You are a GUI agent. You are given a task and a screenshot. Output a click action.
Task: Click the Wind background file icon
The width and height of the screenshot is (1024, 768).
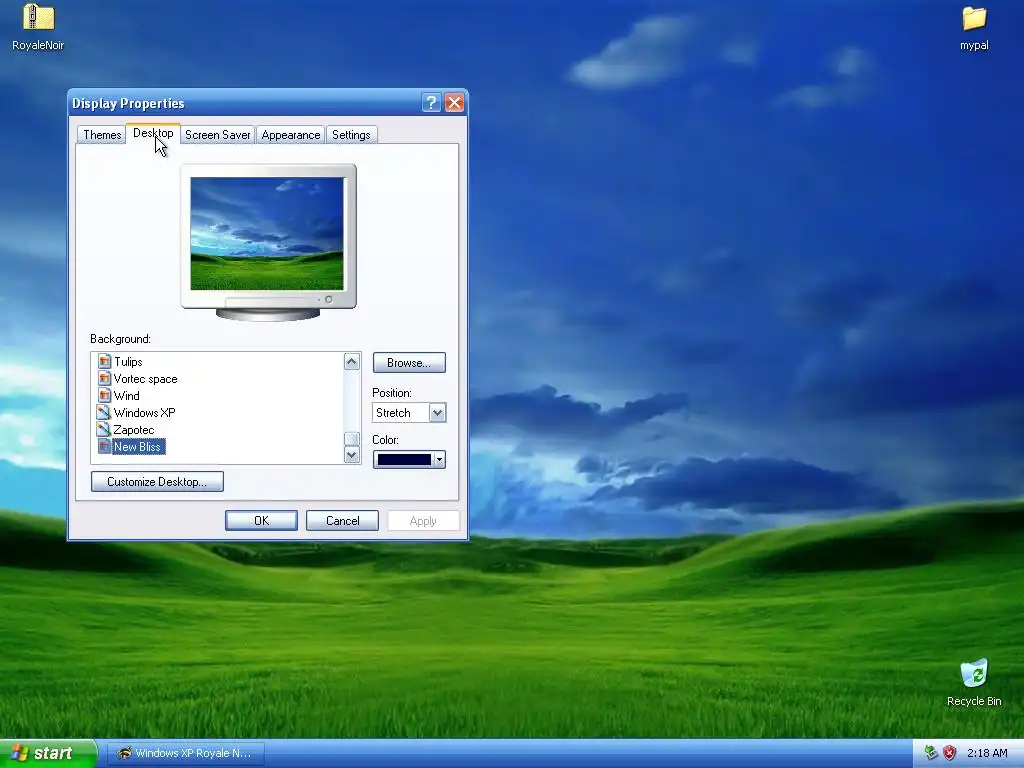(x=104, y=395)
